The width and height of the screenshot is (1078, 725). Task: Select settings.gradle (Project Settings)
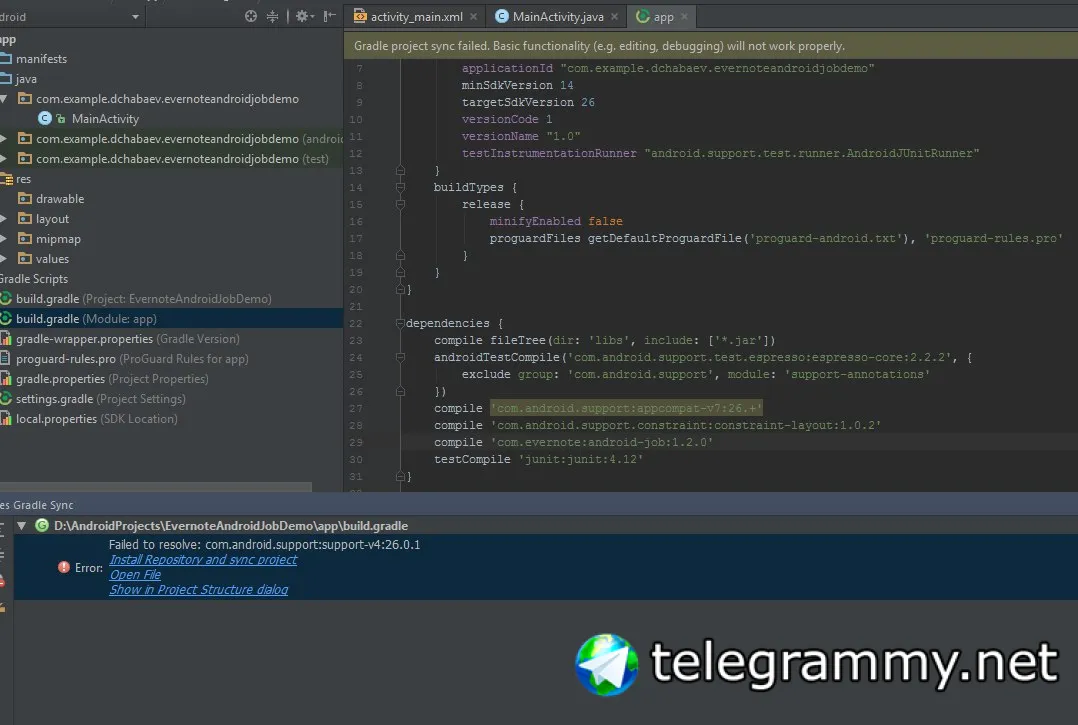click(171, 398)
